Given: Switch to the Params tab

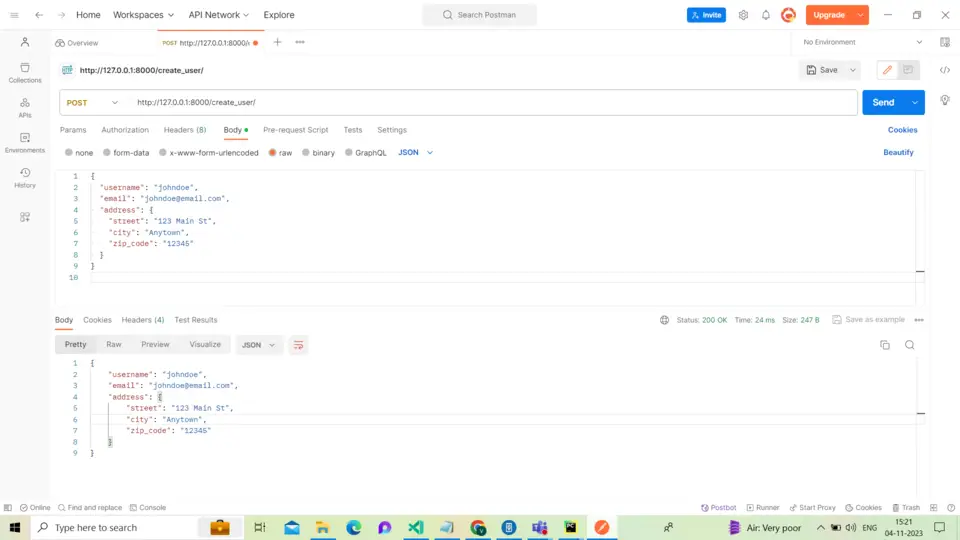Looking at the screenshot, I should click(73, 130).
